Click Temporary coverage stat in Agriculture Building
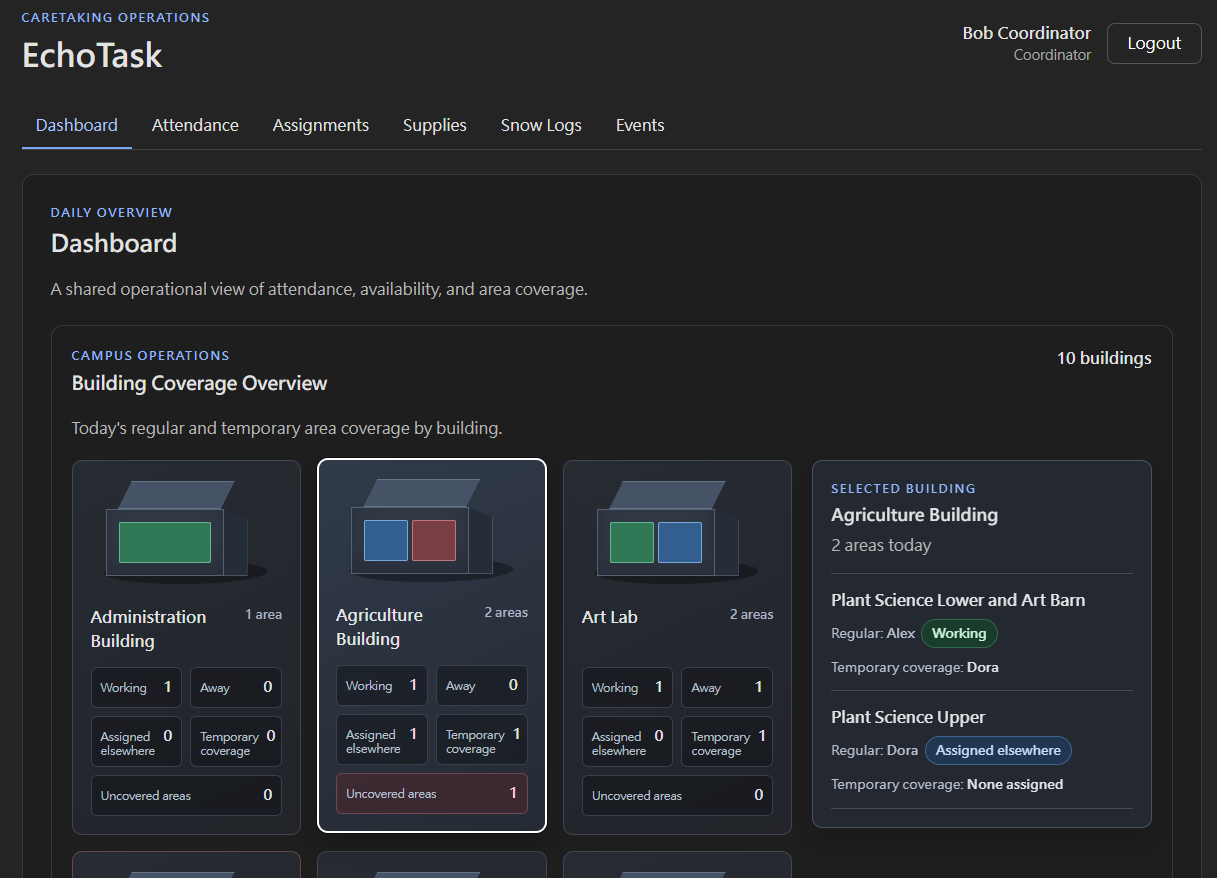Screen dimensions: 1217x878 [x=482, y=740]
